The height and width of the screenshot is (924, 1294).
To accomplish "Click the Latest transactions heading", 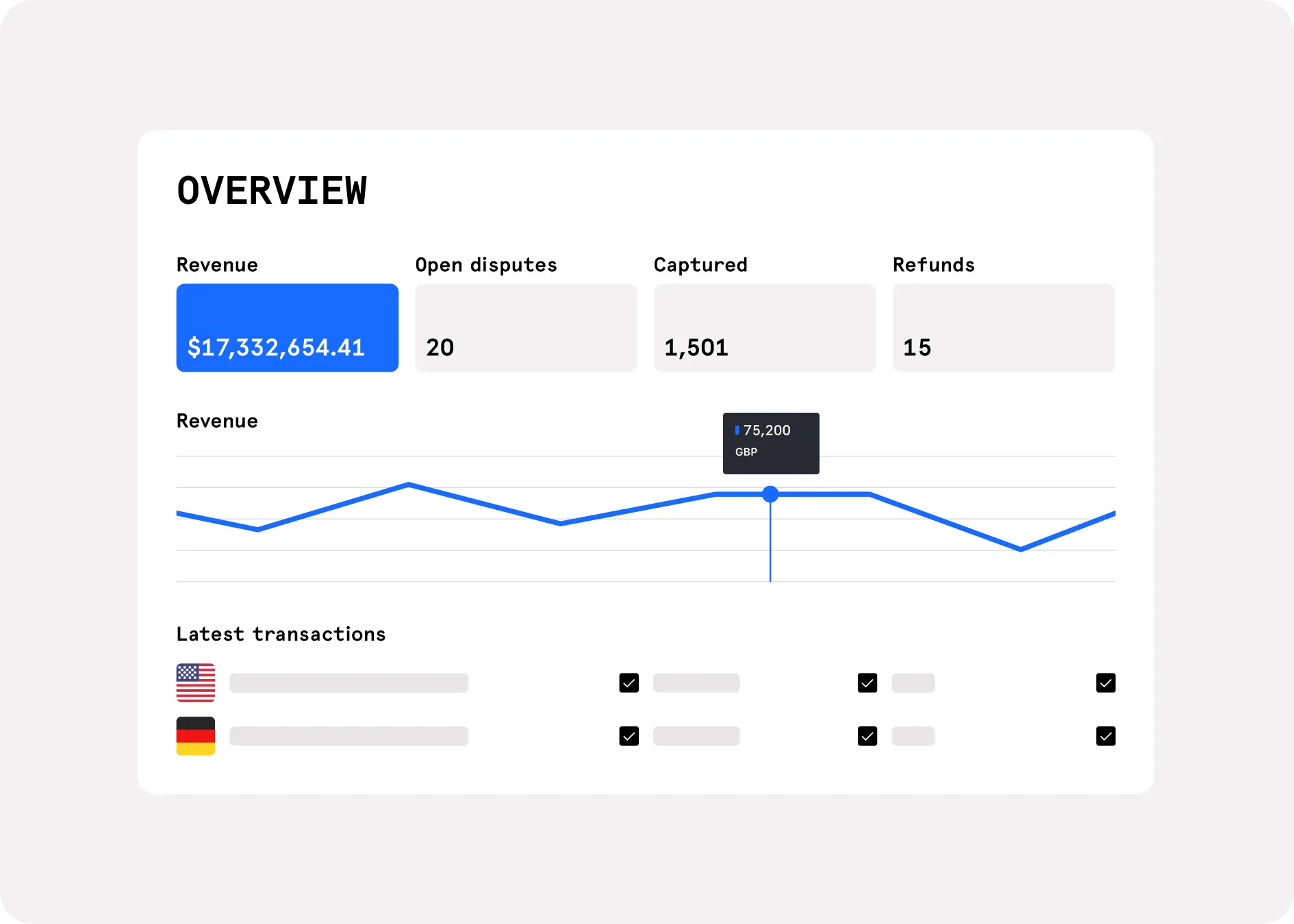I will (281, 634).
